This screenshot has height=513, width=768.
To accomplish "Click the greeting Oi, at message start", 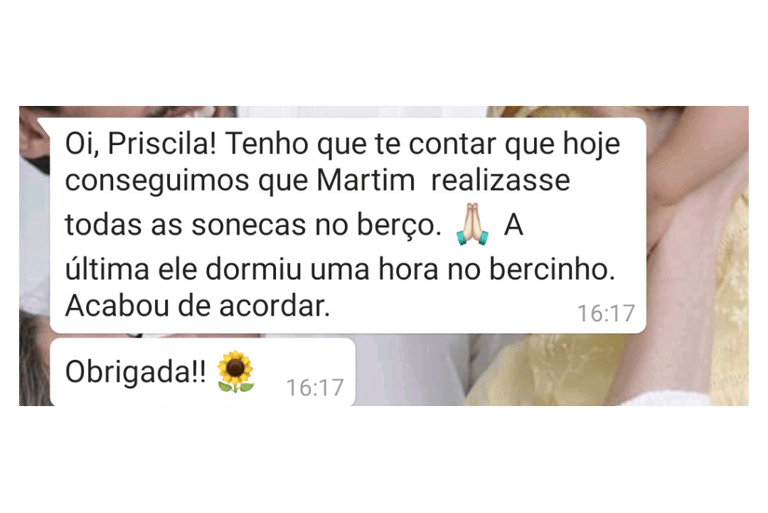I will pyautogui.click(x=83, y=144).
